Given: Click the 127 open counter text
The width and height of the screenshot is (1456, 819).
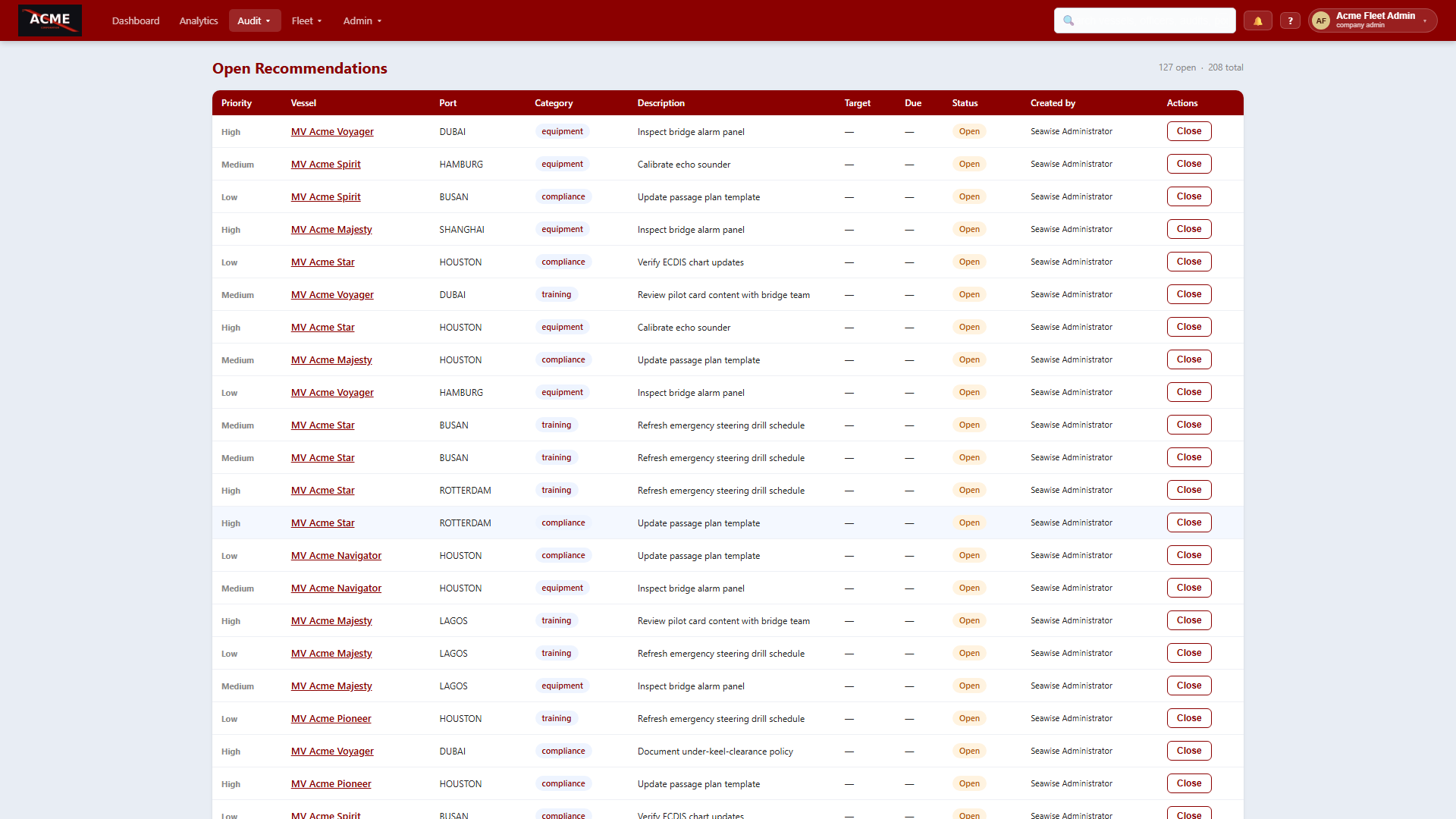Looking at the screenshot, I should pyautogui.click(x=1177, y=67).
